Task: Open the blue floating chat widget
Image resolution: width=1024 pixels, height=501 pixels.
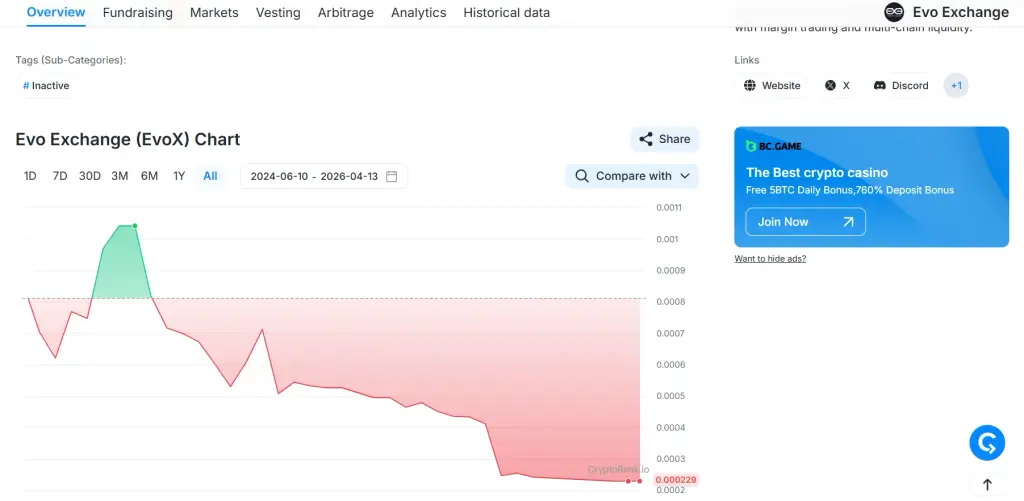Action: click(987, 443)
